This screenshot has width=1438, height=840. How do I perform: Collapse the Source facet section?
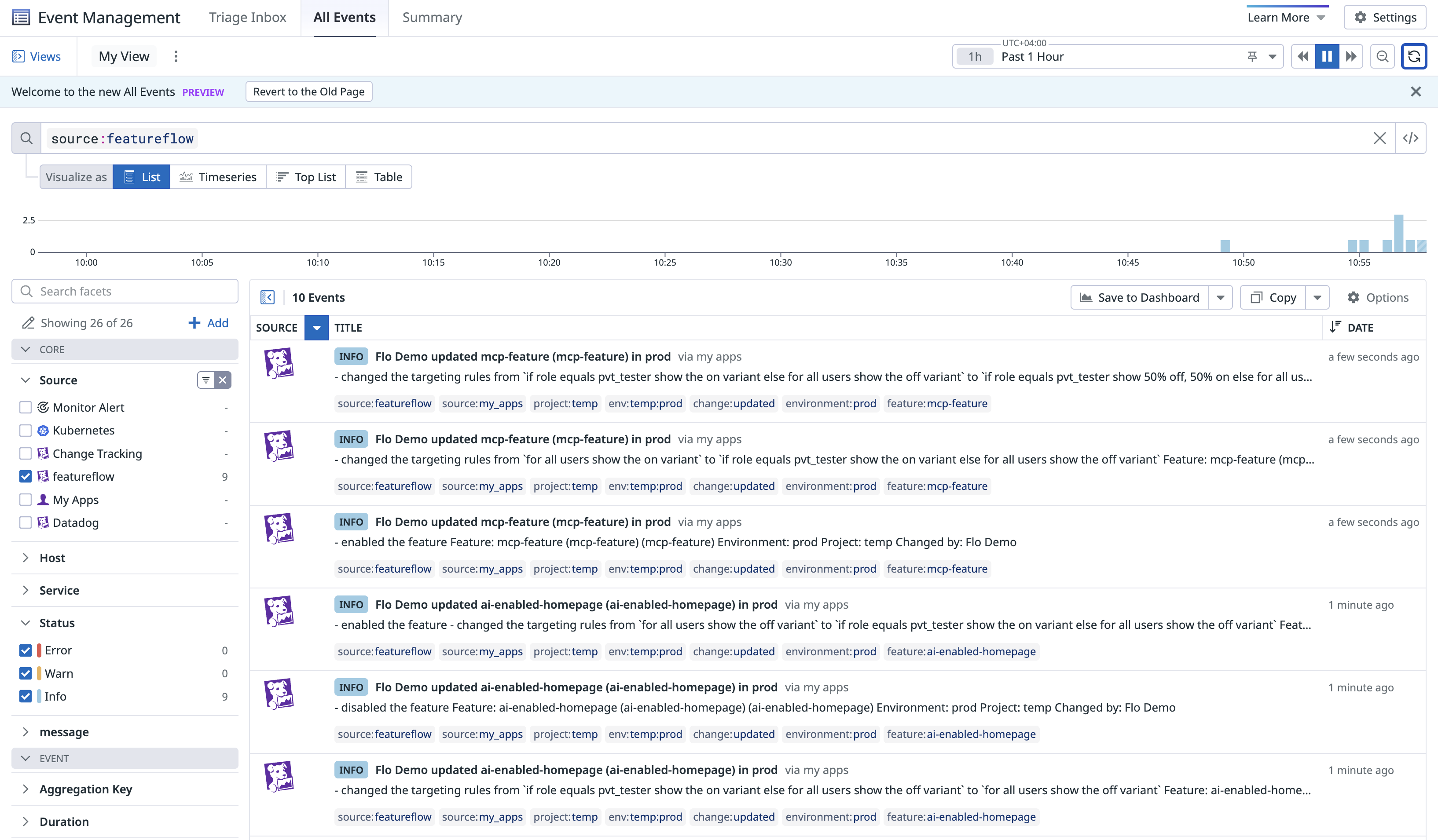tap(26, 380)
